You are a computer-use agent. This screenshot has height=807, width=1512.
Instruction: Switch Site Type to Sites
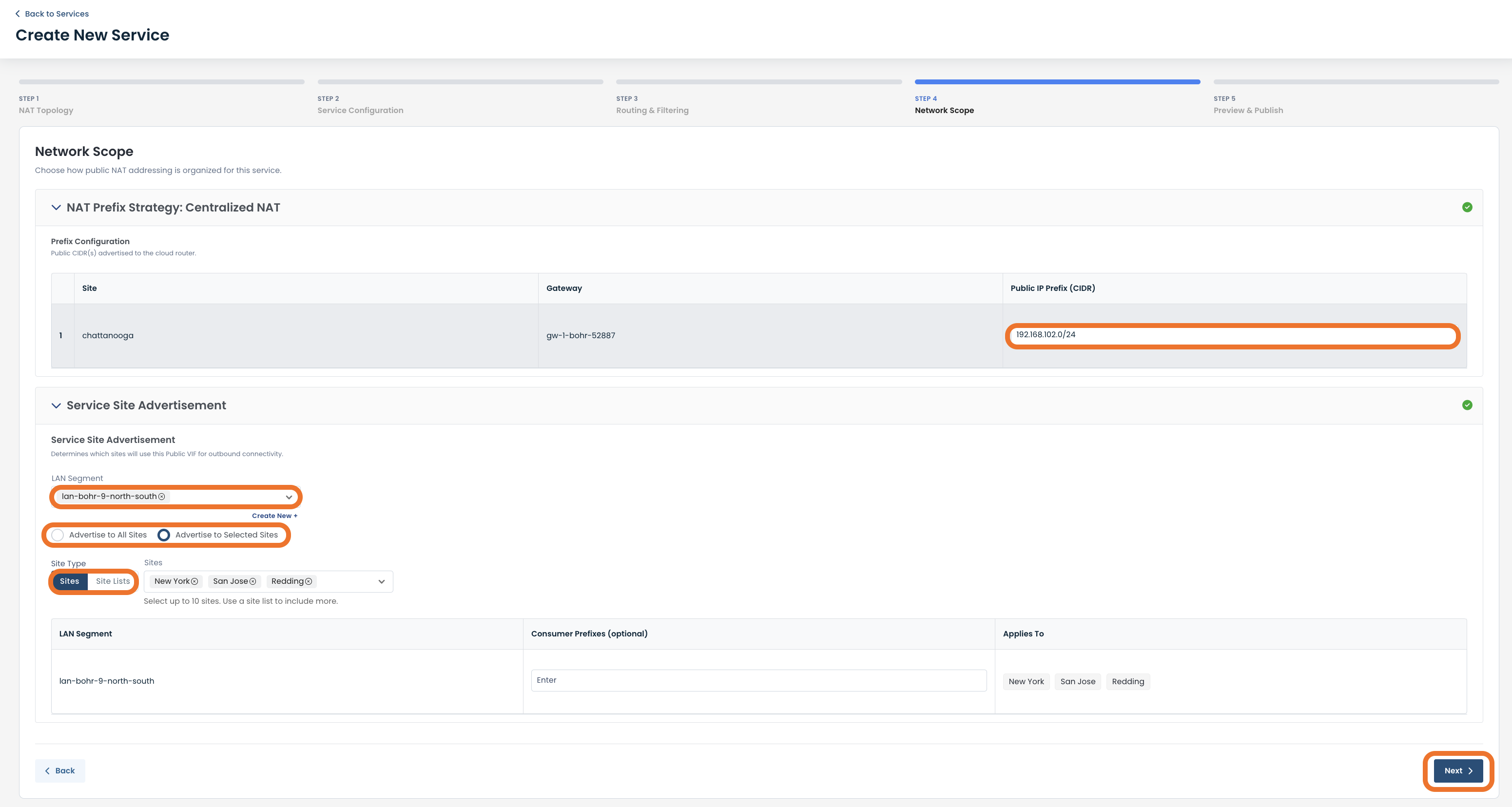[69, 581]
